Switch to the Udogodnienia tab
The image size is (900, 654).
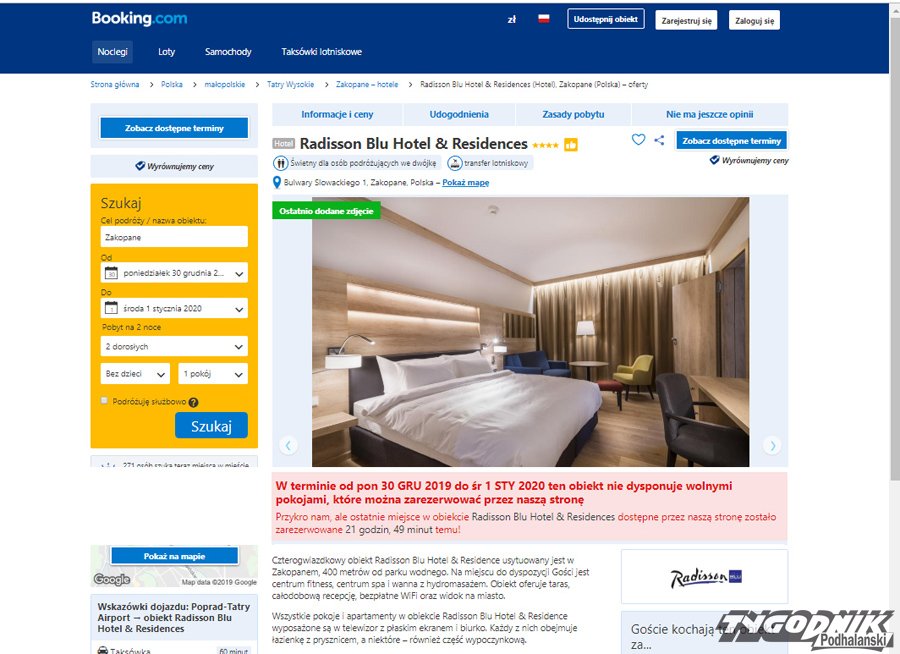(x=459, y=114)
